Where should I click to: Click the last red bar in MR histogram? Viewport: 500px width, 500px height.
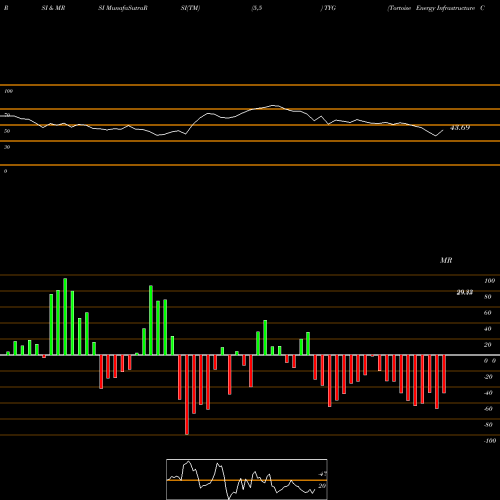(x=444, y=374)
